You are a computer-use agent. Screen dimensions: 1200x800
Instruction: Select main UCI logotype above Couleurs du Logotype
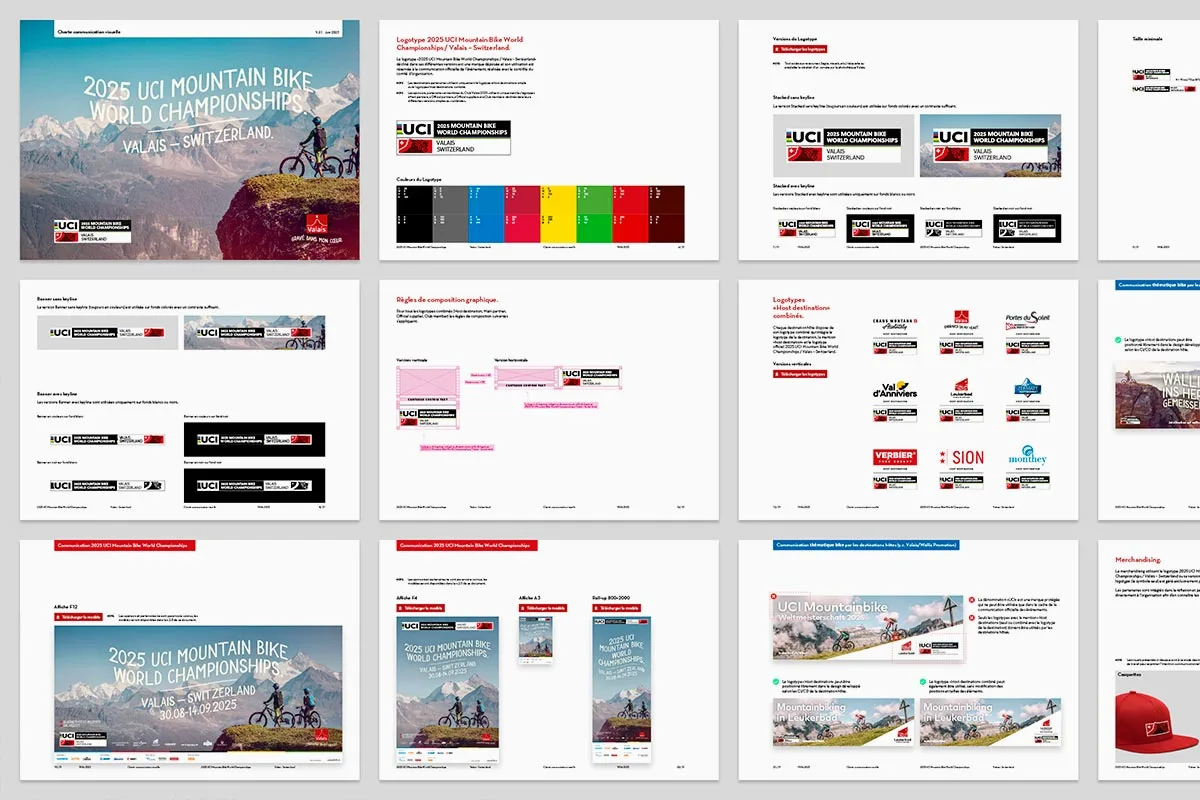coord(454,138)
